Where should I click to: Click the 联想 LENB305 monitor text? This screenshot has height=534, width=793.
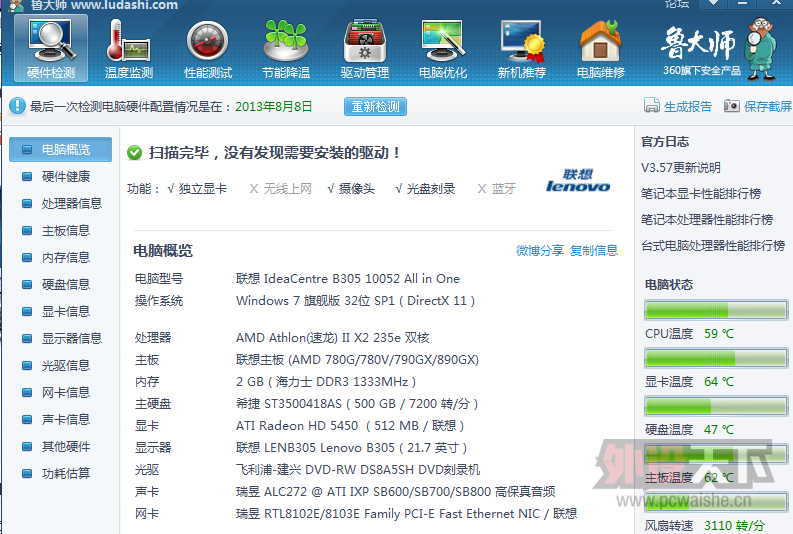coord(351,448)
